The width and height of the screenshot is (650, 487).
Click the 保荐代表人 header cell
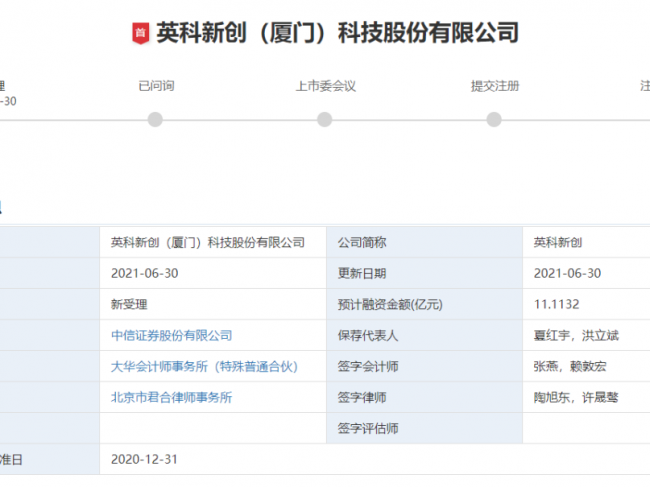pos(424,335)
